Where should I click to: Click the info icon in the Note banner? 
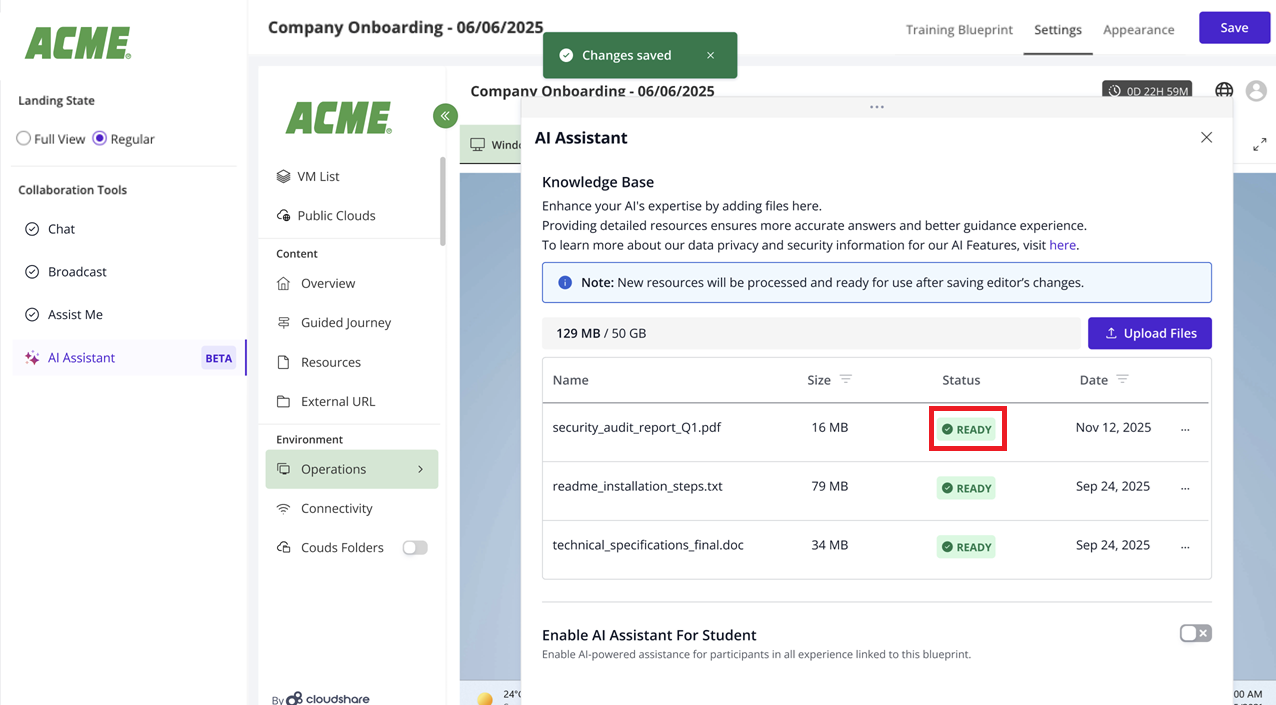pos(565,283)
